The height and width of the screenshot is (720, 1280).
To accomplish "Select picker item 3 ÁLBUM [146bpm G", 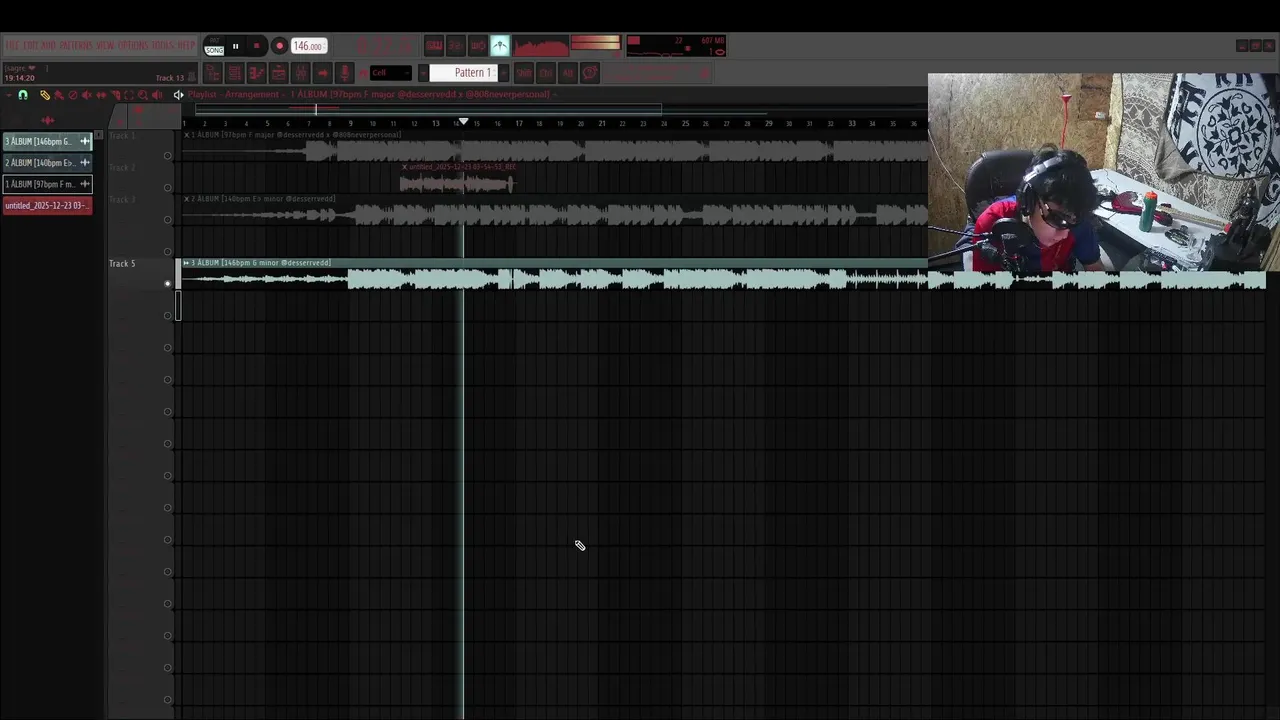I will point(47,141).
